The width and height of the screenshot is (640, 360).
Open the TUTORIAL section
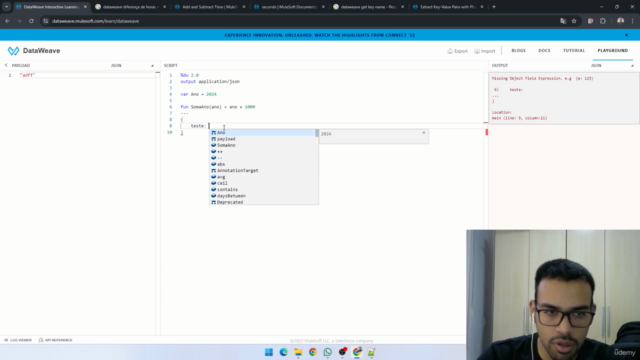[x=574, y=51]
